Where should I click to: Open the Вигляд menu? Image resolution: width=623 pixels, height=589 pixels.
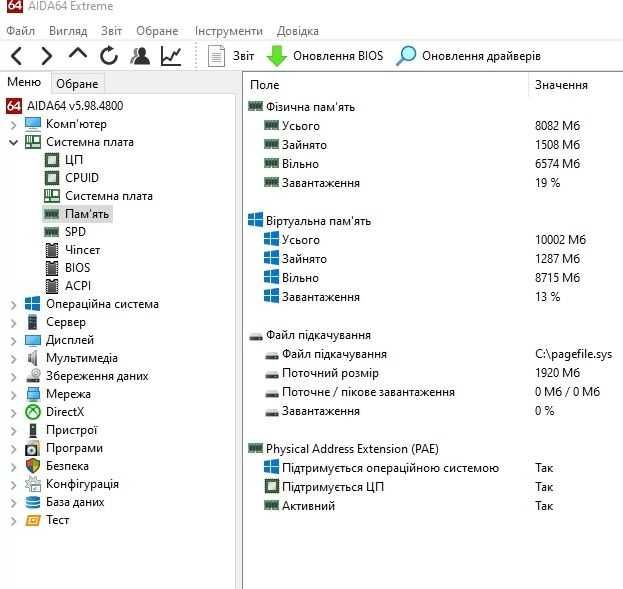coord(67,31)
